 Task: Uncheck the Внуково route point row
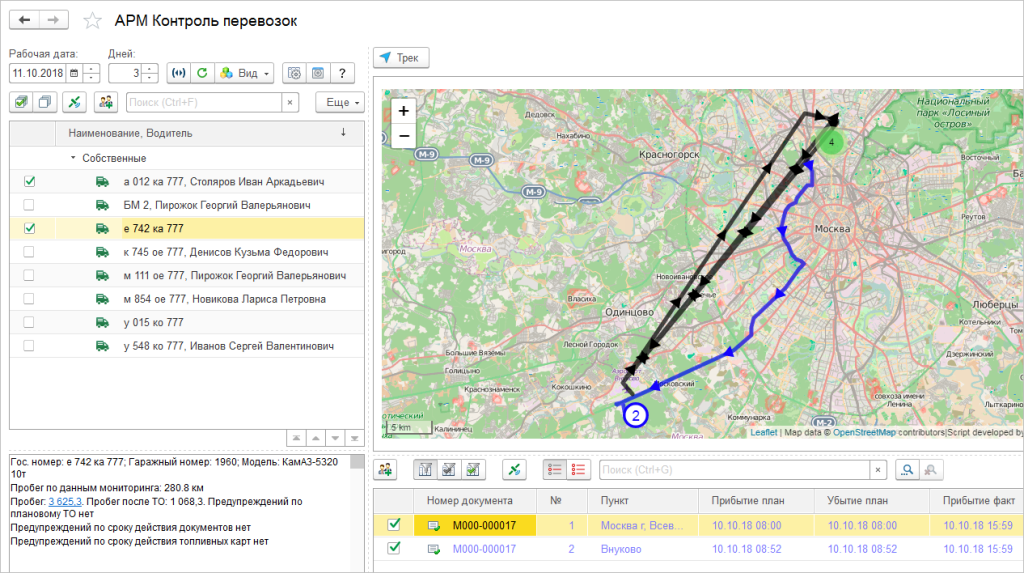pyautogui.click(x=393, y=548)
